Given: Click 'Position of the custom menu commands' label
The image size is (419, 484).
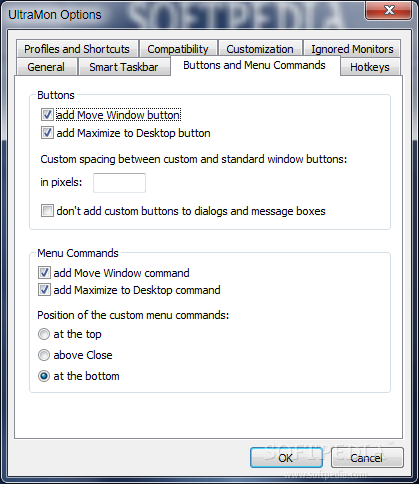Looking at the screenshot, I should 133,315.
